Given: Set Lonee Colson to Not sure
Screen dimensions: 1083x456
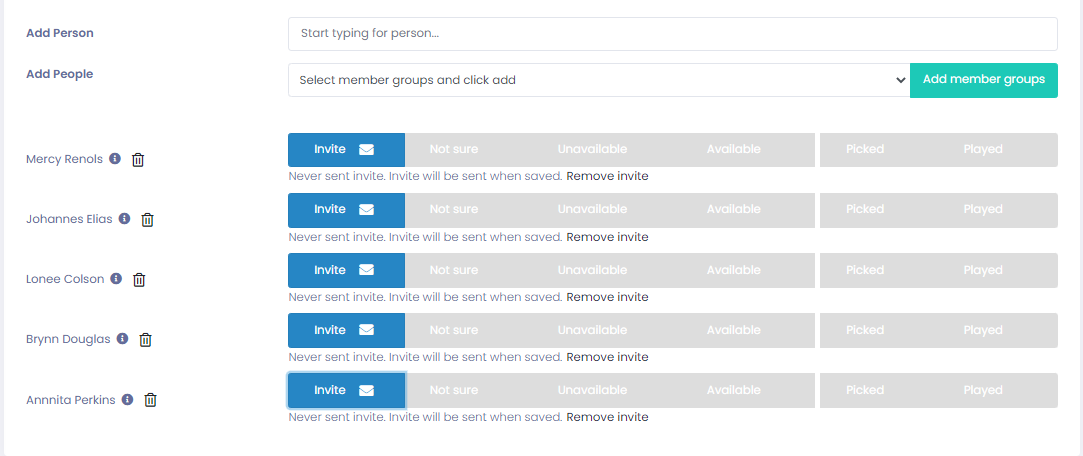Looking at the screenshot, I should 454,269.
